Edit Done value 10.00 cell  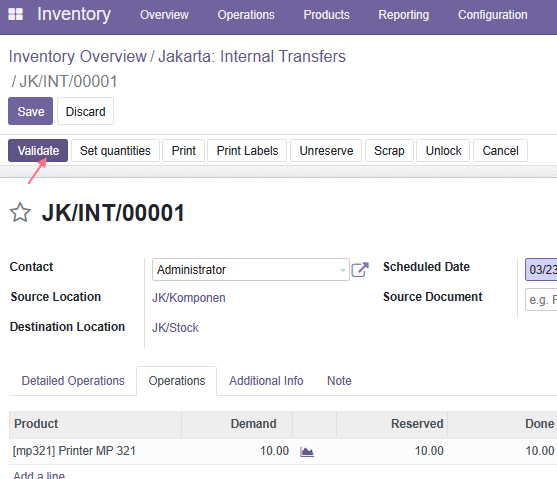503,451
